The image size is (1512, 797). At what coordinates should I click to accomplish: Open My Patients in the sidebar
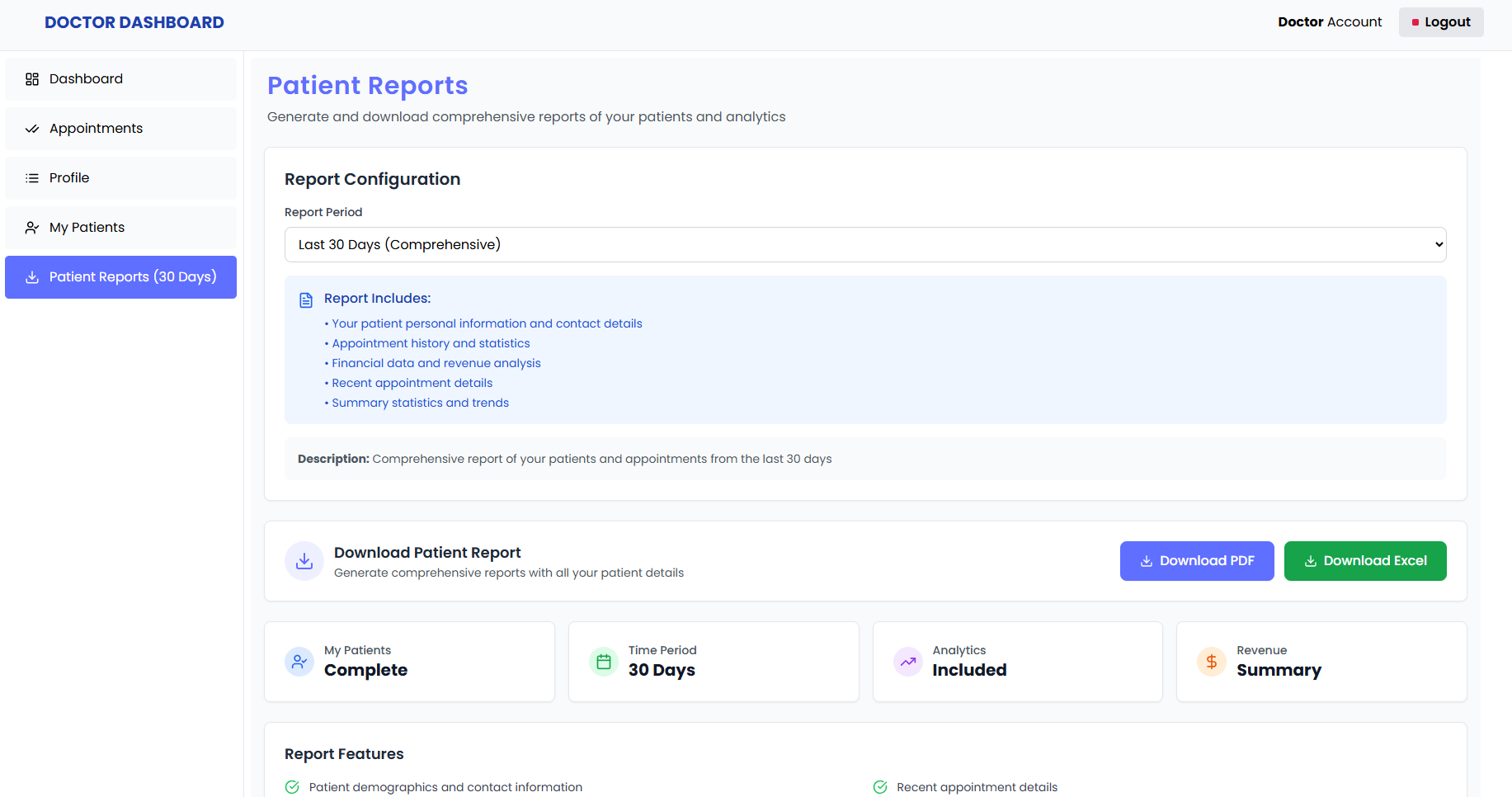pyautogui.click(x=120, y=228)
